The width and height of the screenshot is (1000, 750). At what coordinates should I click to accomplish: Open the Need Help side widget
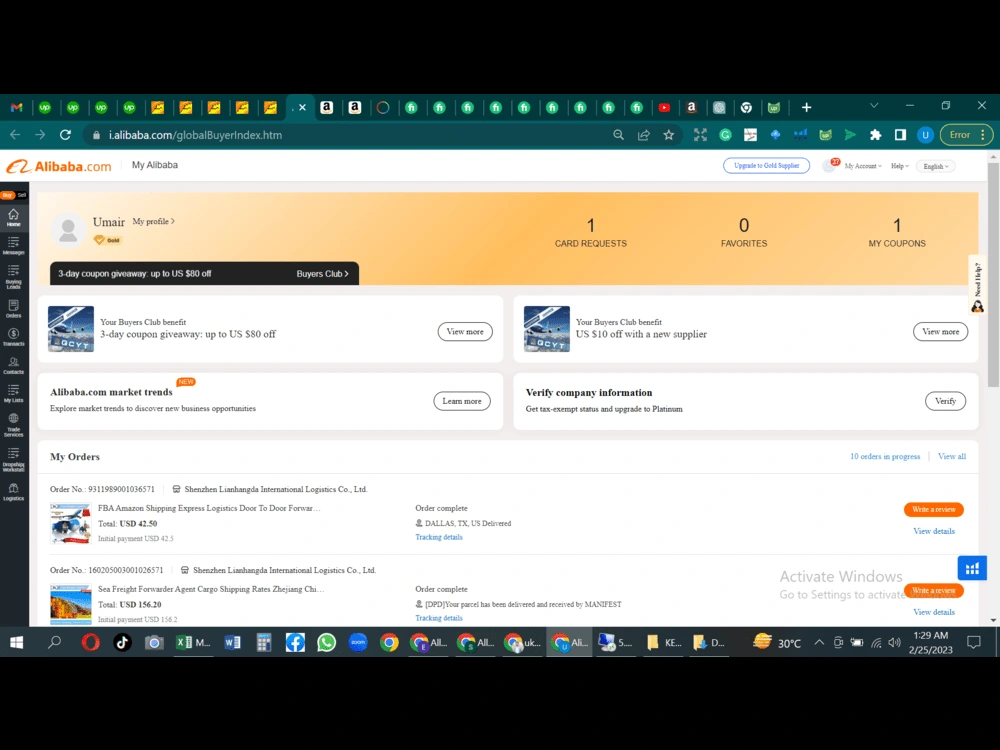[x=977, y=286]
